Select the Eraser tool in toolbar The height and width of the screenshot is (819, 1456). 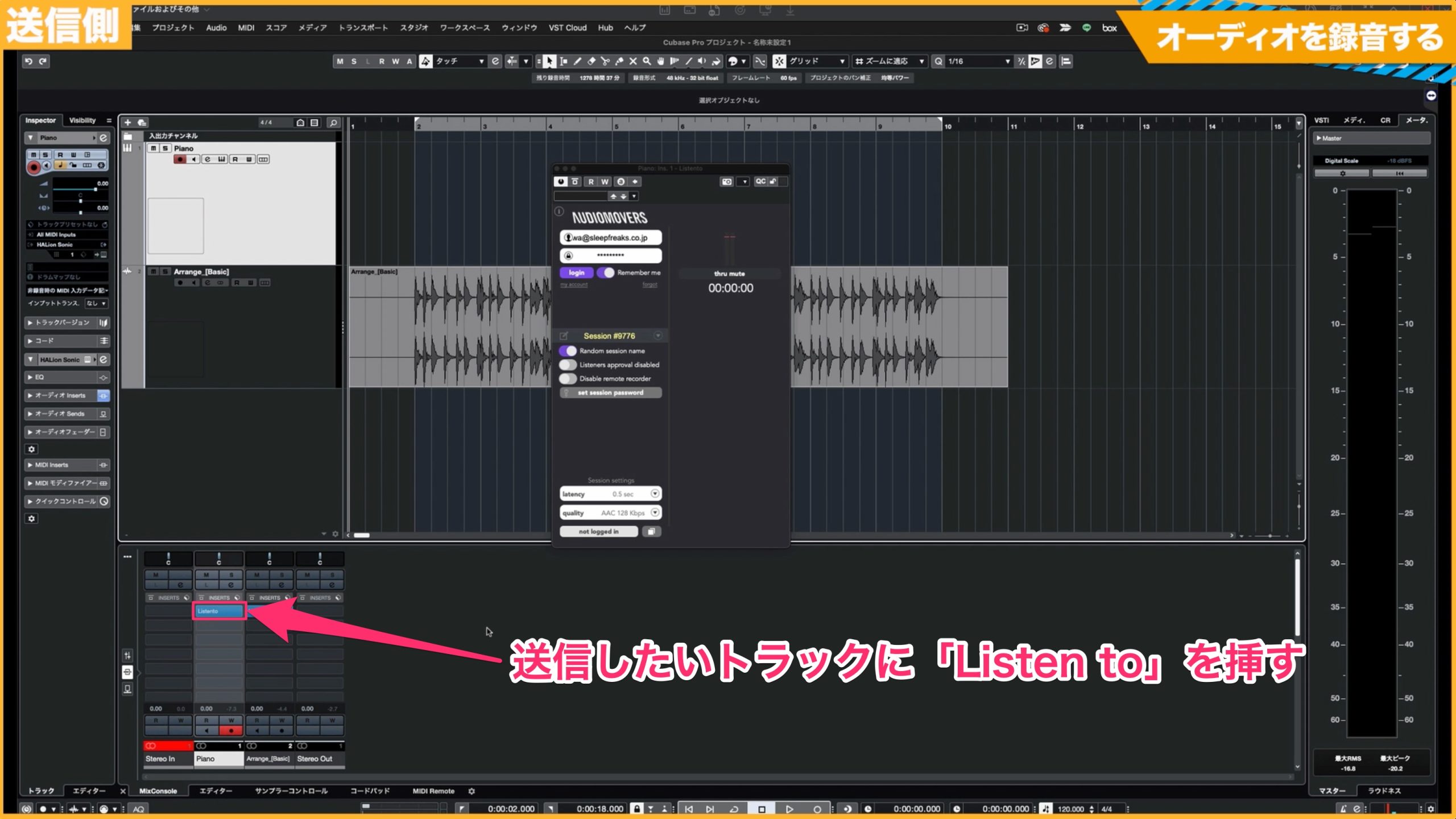pyautogui.click(x=591, y=61)
